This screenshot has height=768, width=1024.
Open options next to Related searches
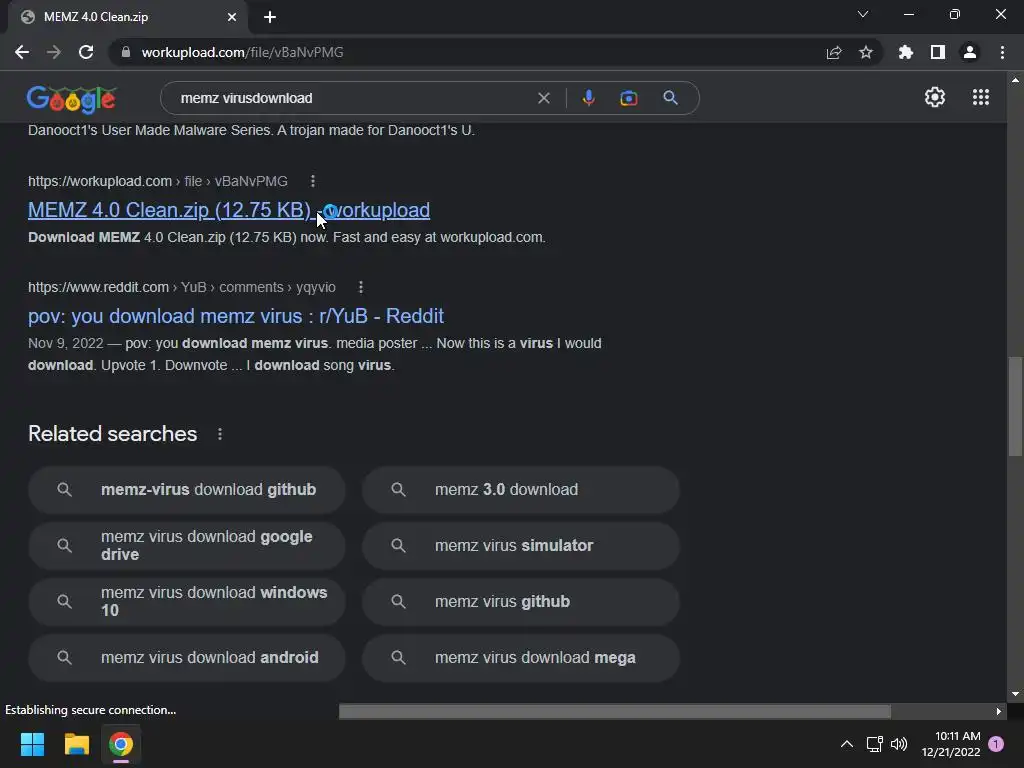220,434
